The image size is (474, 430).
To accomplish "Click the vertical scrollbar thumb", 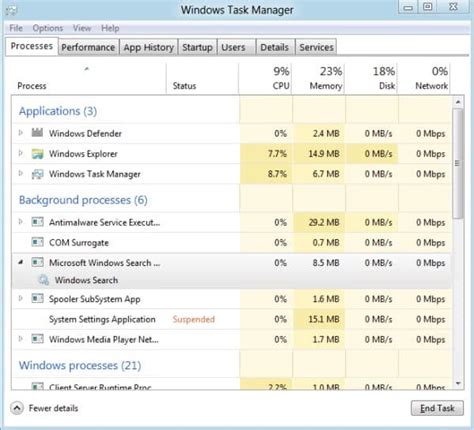I will click(x=458, y=163).
